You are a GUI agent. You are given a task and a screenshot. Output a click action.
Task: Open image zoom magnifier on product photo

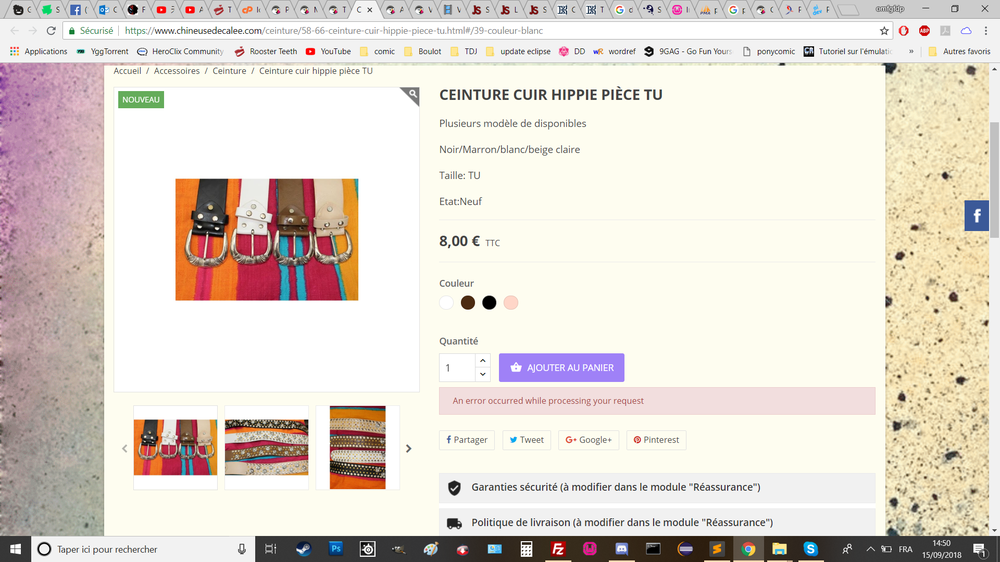point(412,96)
